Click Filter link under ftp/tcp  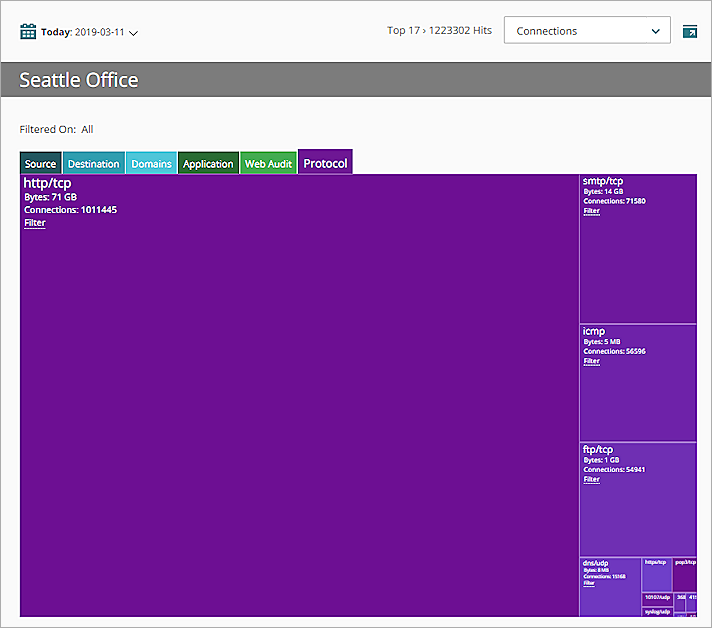592,479
